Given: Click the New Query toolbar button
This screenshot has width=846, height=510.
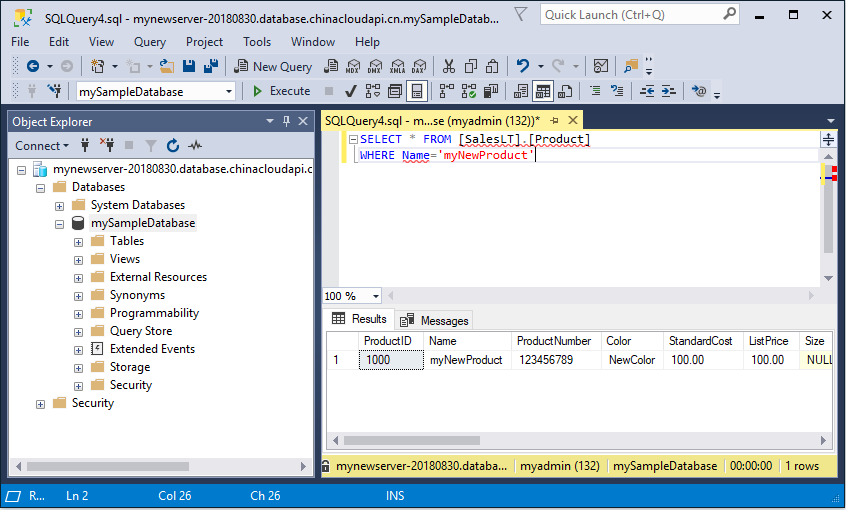Looking at the screenshot, I should pyautogui.click(x=273, y=66).
